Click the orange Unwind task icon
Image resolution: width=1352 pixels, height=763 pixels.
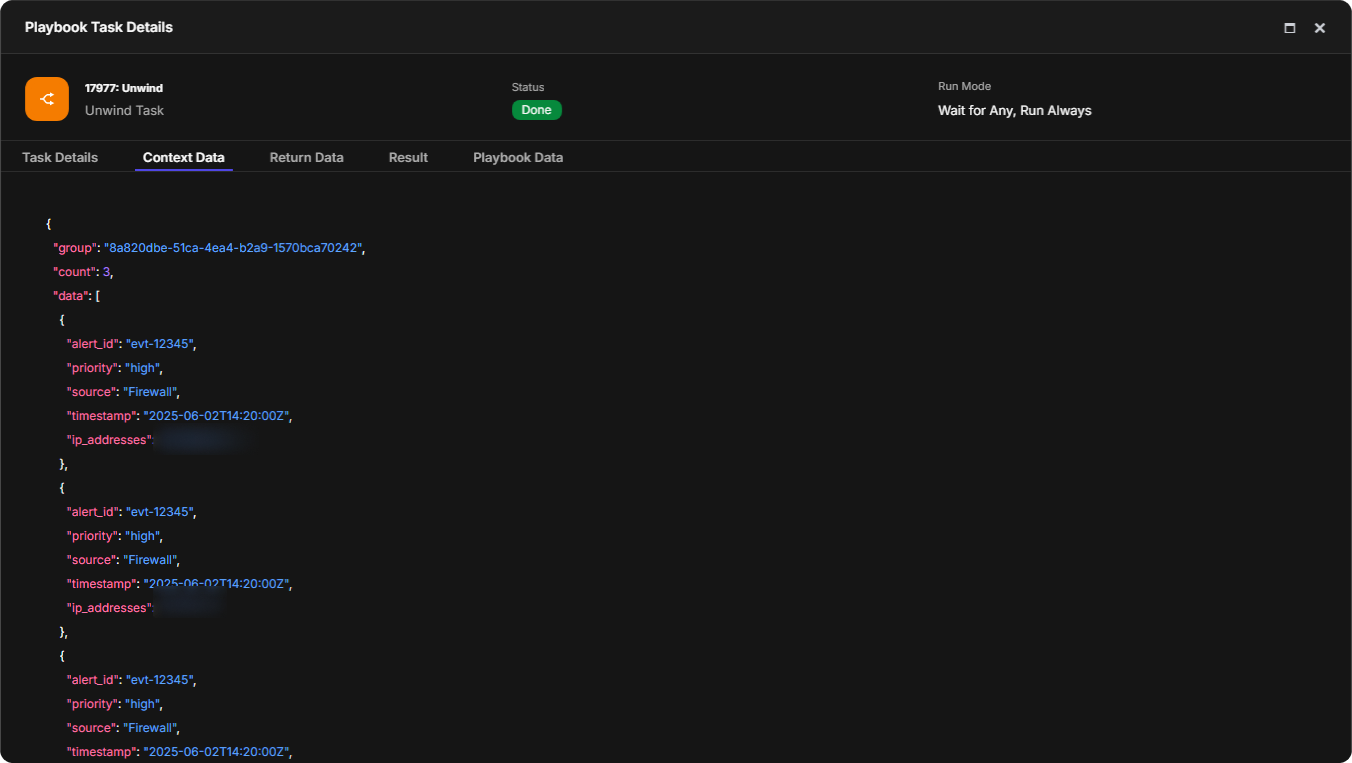47,99
